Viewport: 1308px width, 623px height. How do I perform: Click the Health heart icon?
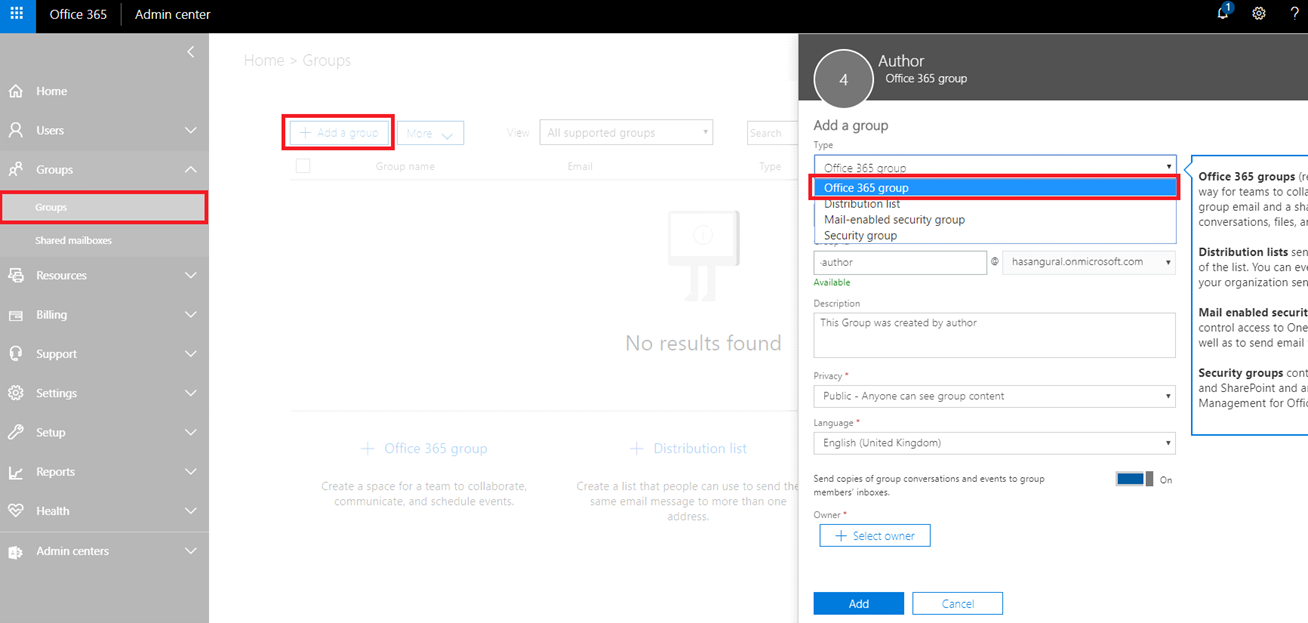(x=16, y=511)
